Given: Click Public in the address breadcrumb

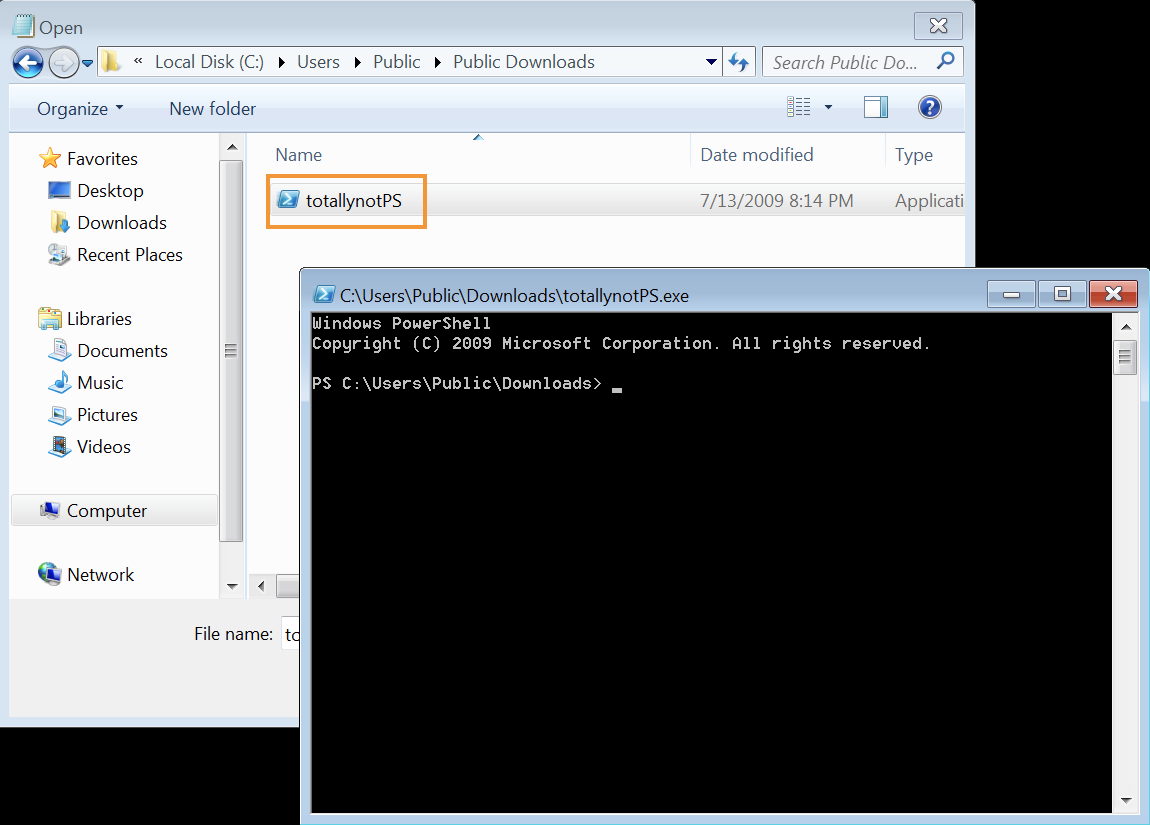Looking at the screenshot, I should click(x=397, y=62).
